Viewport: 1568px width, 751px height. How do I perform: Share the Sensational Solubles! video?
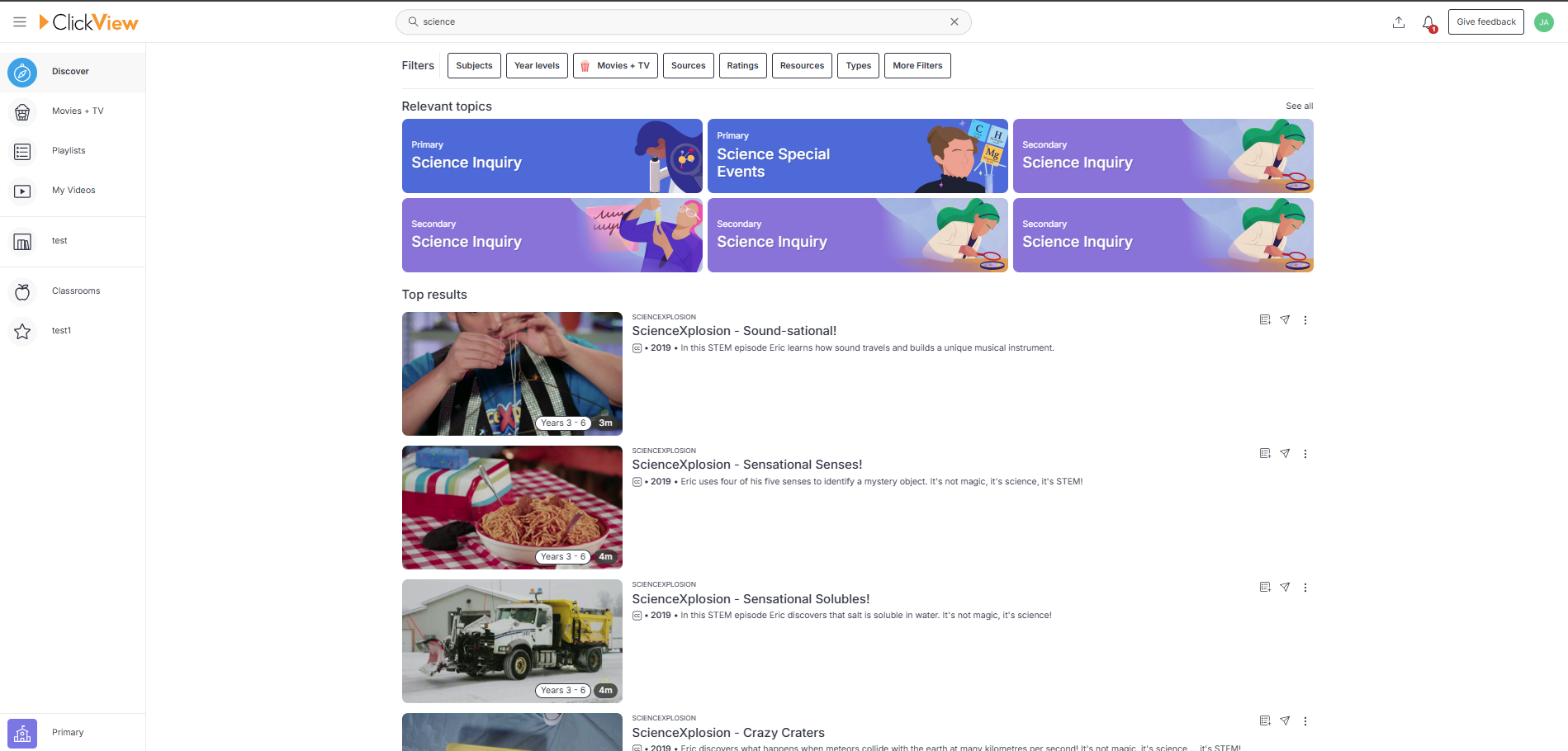pos(1285,588)
